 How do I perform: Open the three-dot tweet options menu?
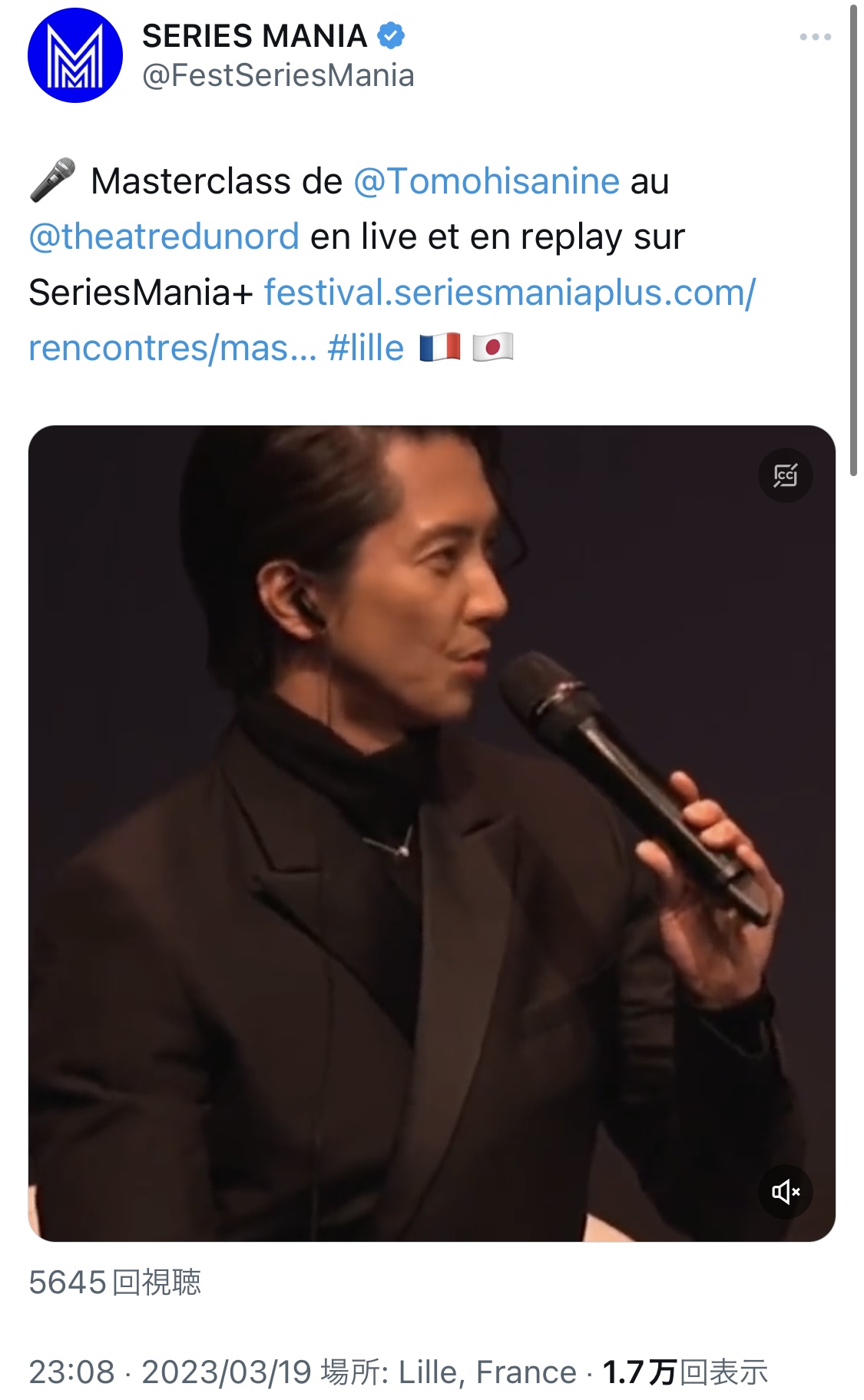click(815, 37)
